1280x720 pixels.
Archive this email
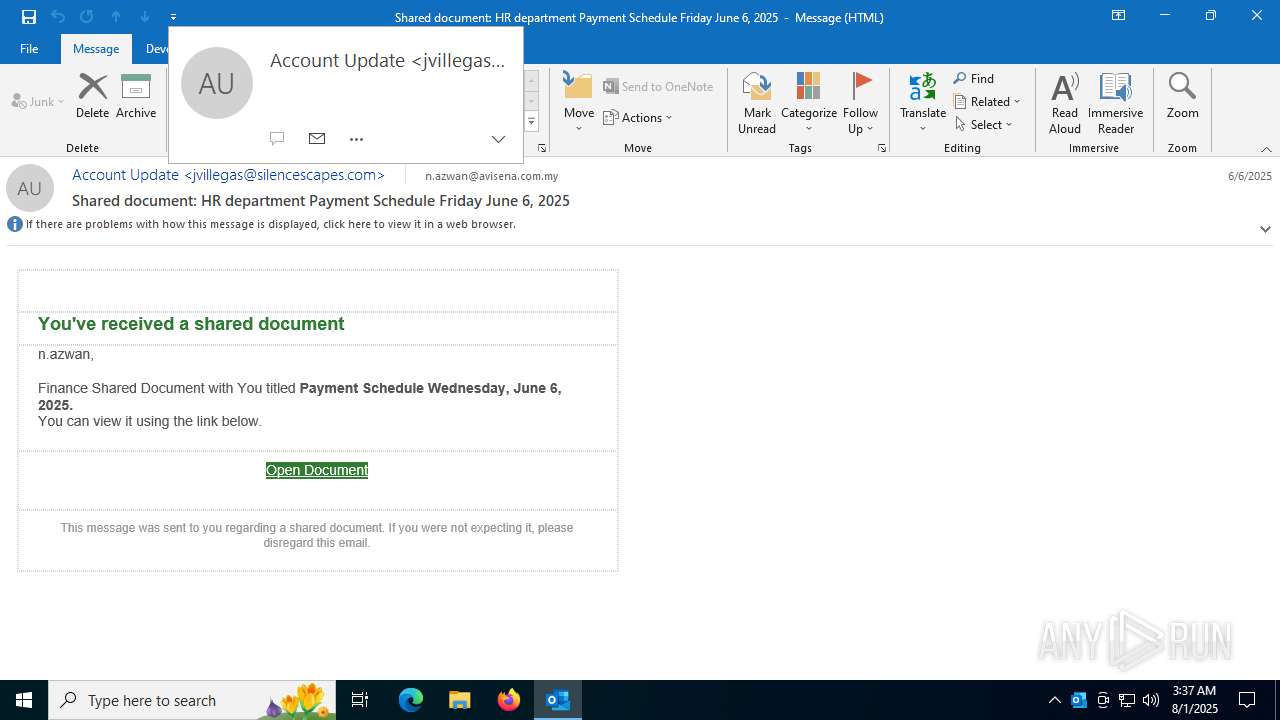click(136, 96)
